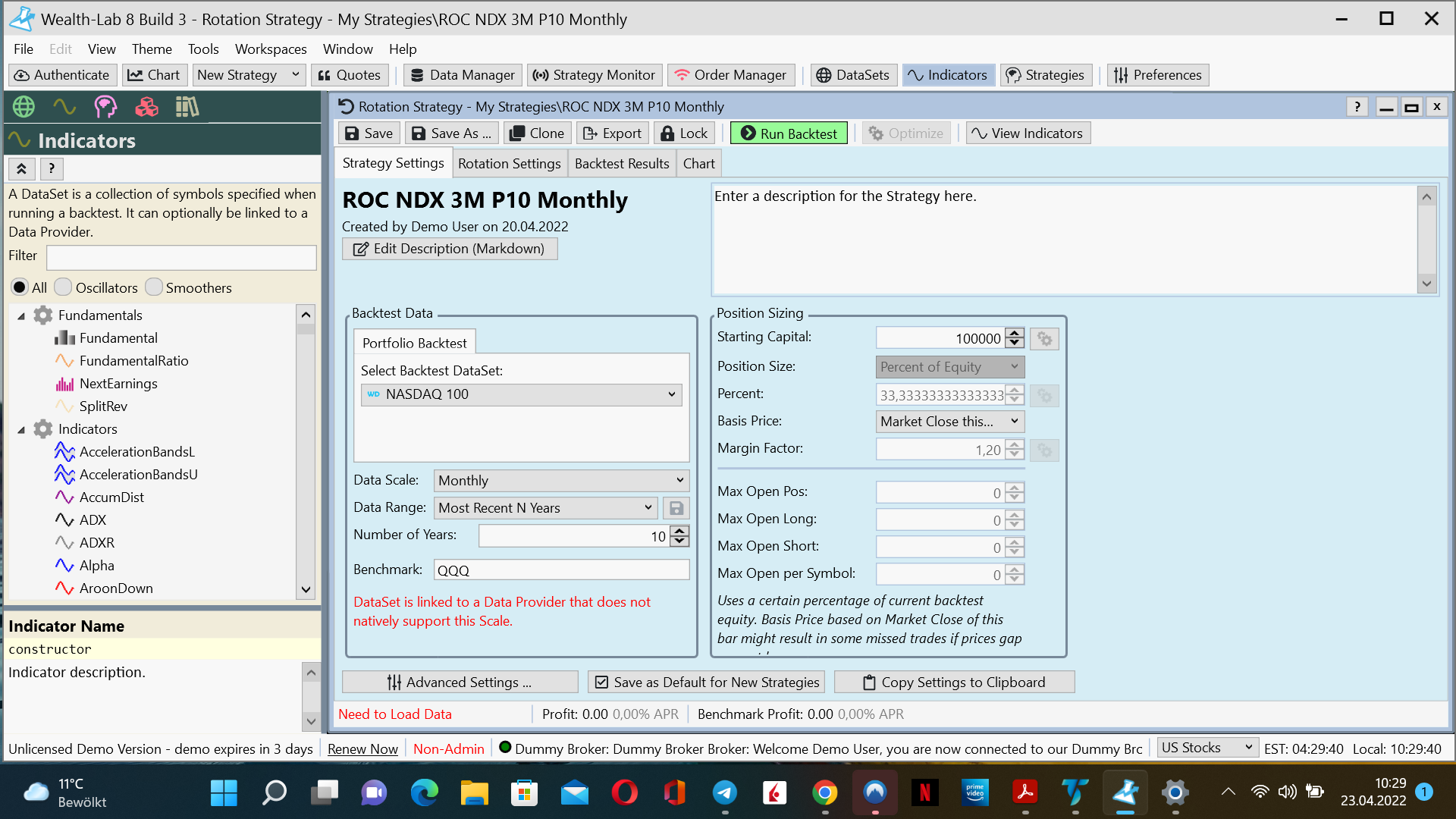The width and height of the screenshot is (1456, 819).
Task: Click the head profile icon in sidebar
Action: [x=105, y=107]
